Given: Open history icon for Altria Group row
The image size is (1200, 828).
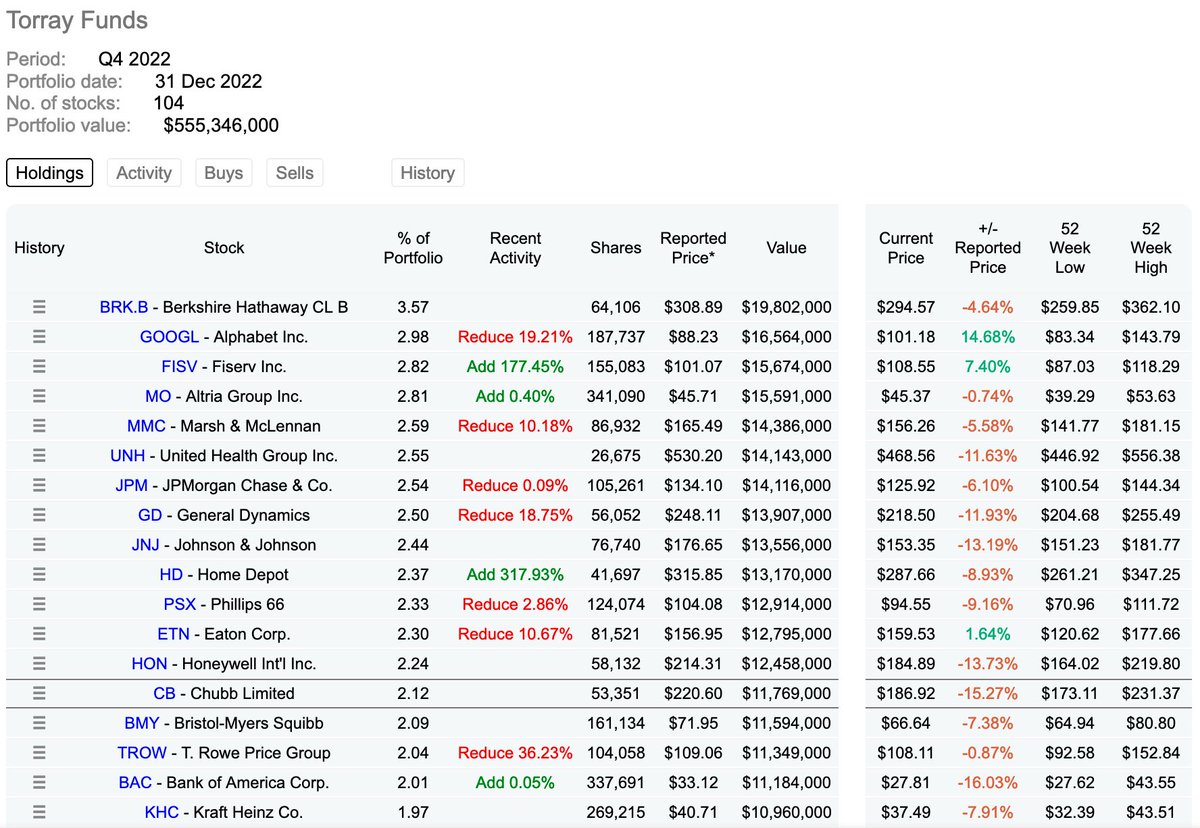Looking at the screenshot, I should pos(39,396).
